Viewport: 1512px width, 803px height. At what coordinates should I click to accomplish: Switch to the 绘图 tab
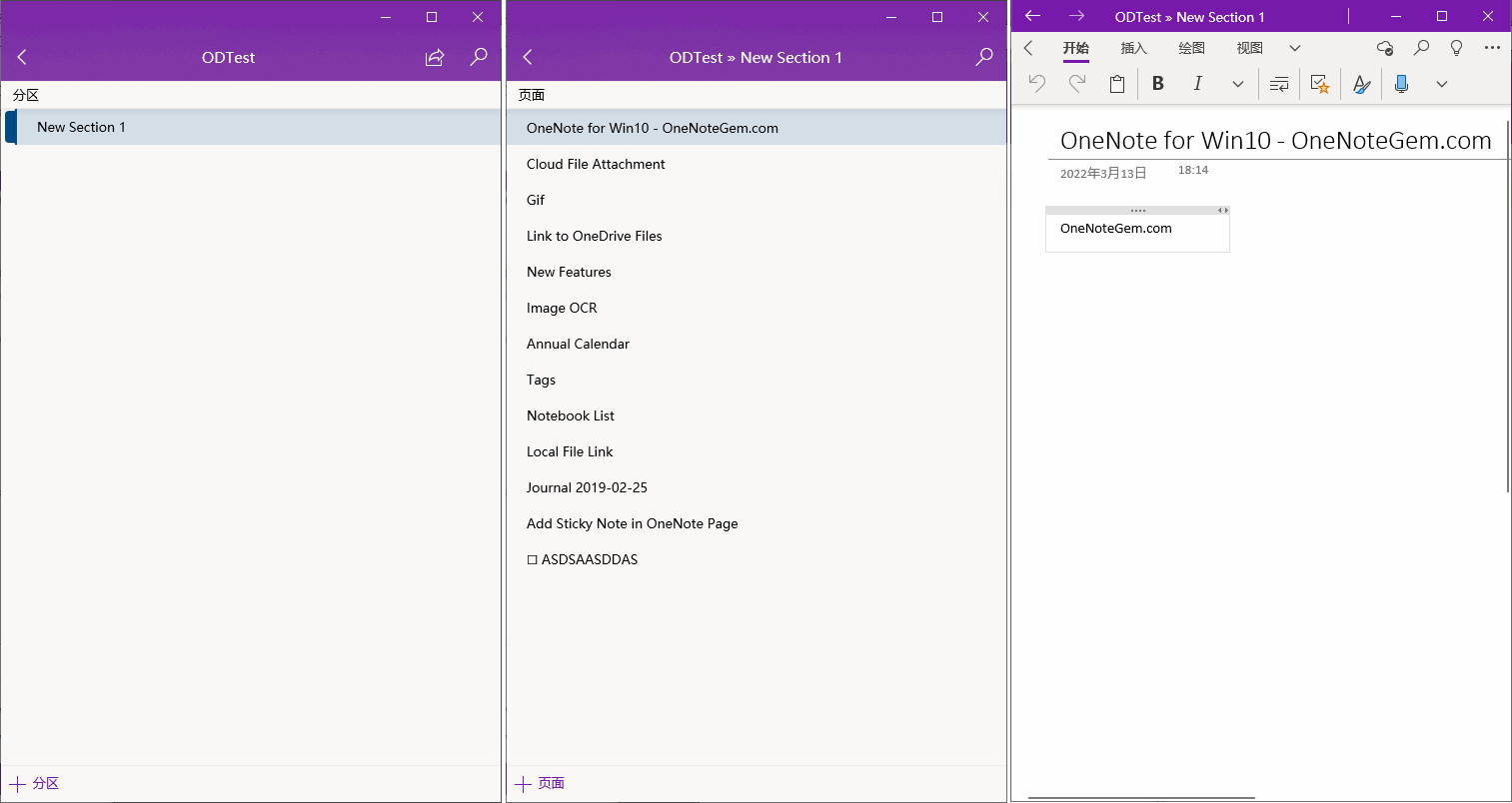pos(1192,48)
